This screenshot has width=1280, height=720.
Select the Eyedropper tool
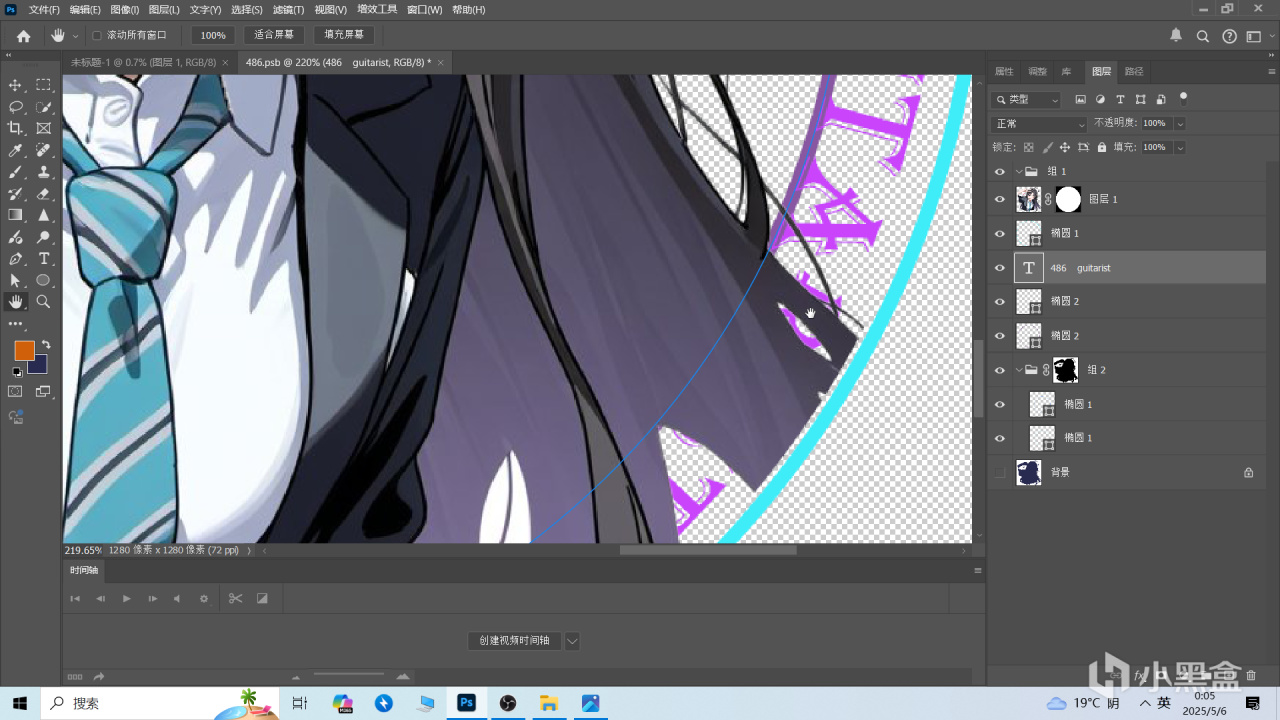point(15,150)
